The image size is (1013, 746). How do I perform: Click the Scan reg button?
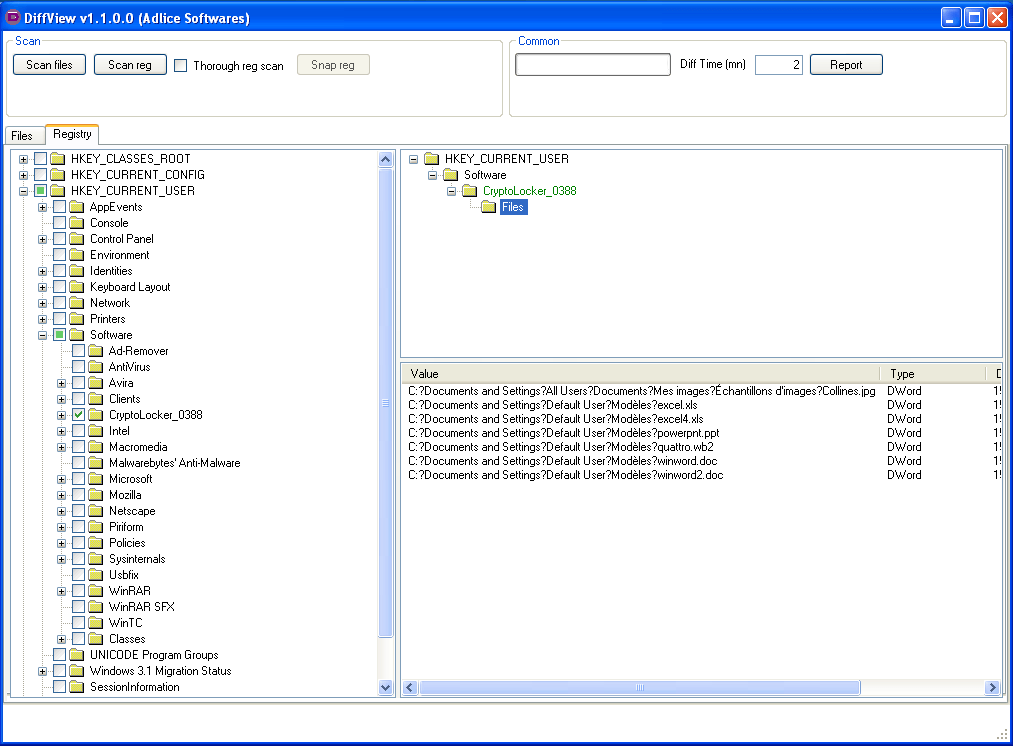coord(130,65)
